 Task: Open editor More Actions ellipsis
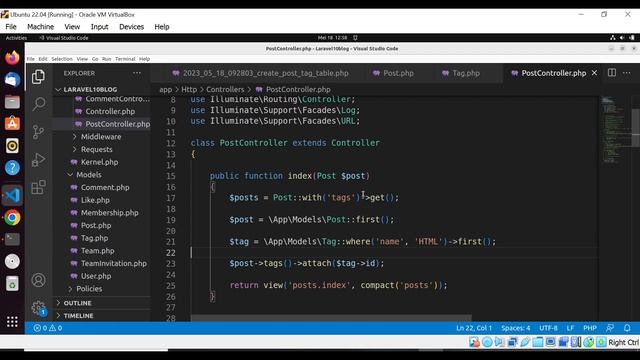(x=627, y=73)
